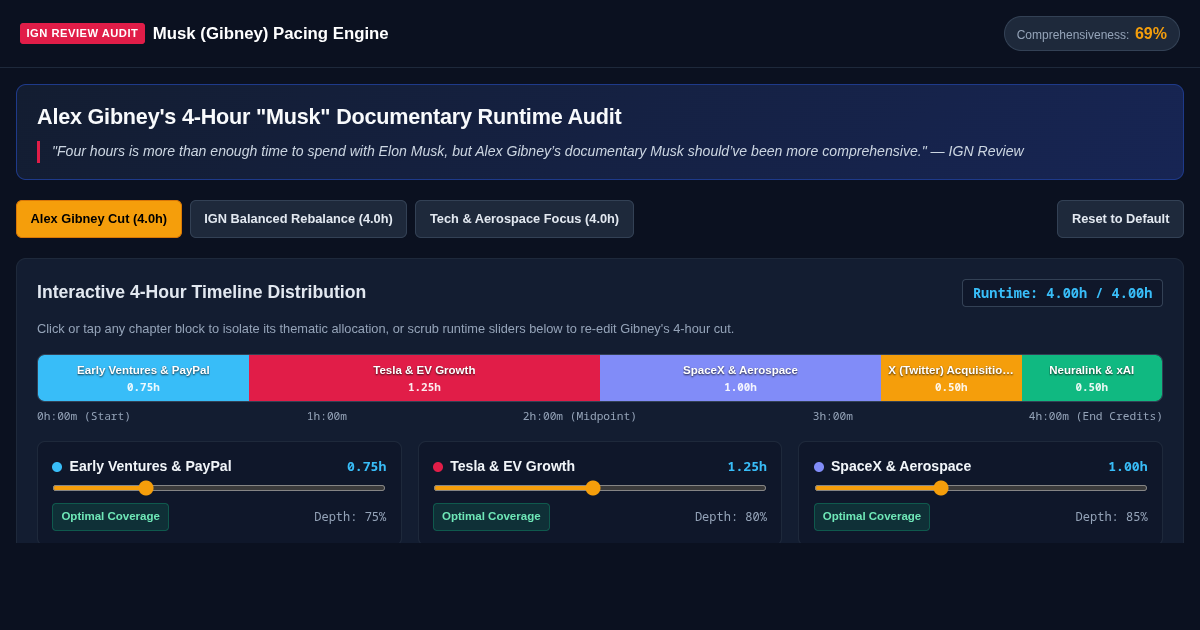
Task: Click the Musk (Gibney) Pacing Engine title
Action: 271,34
